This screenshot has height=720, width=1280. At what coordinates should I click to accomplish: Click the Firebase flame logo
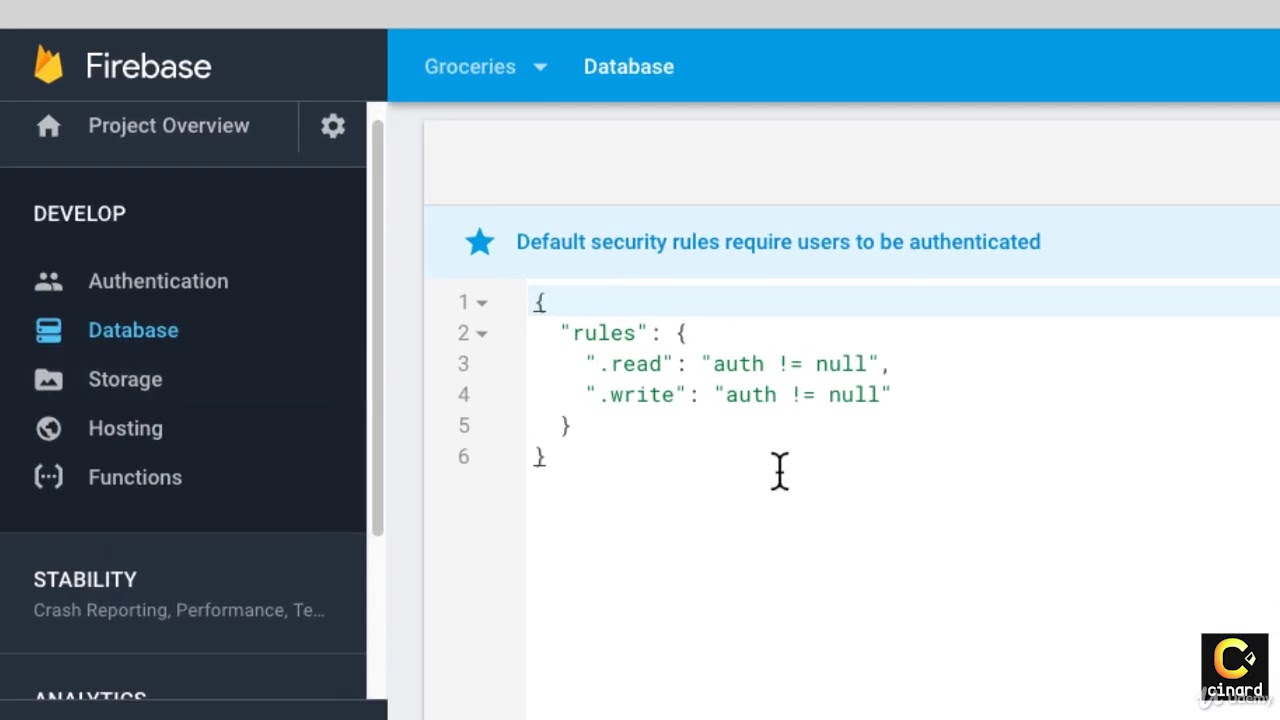point(48,65)
